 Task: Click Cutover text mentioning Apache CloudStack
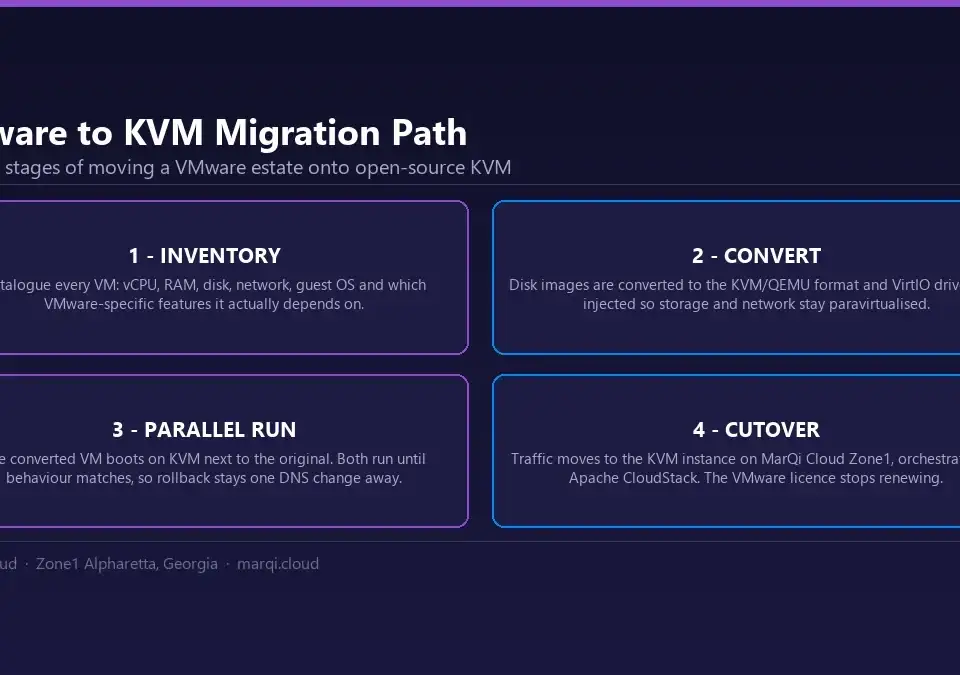point(735,468)
